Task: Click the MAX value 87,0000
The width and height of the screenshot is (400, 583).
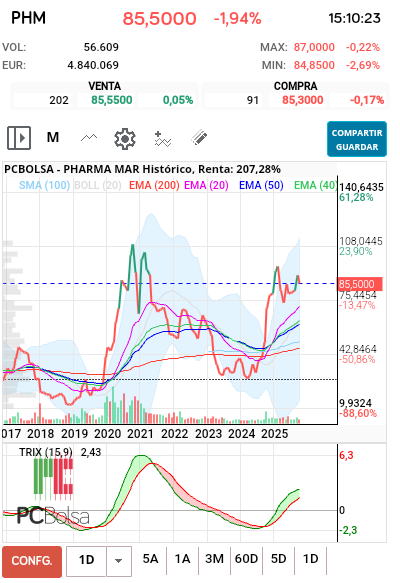Action: pyautogui.click(x=314, y=48)
